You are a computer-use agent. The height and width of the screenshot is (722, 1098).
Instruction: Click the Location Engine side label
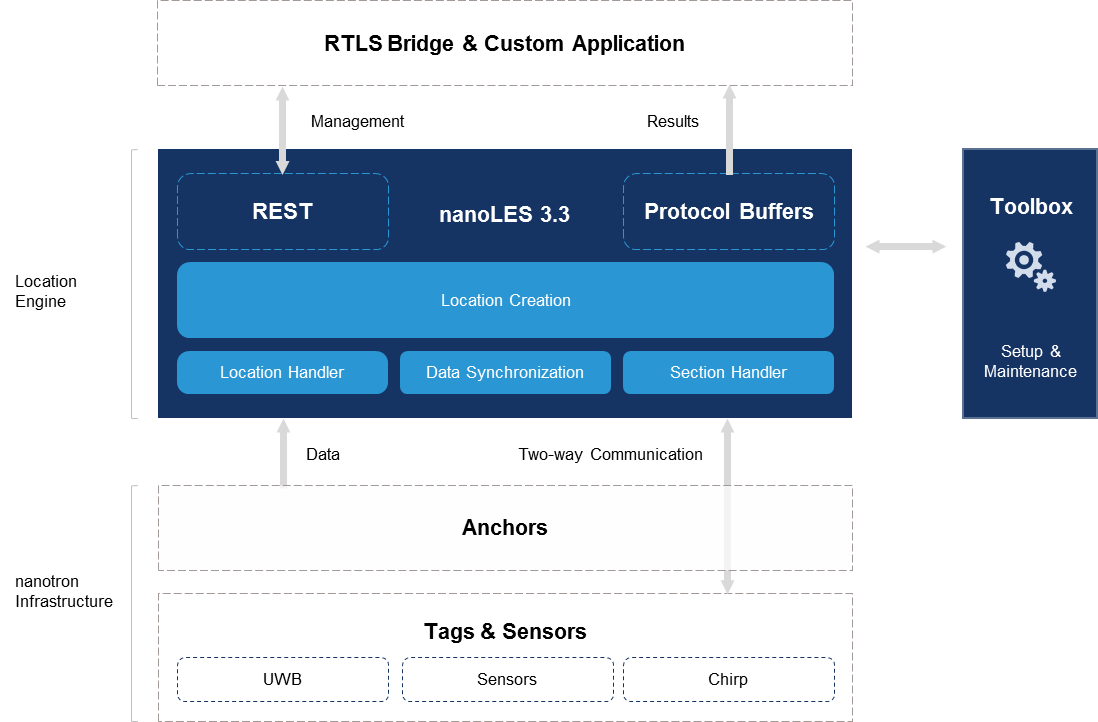tap(46, 291)
